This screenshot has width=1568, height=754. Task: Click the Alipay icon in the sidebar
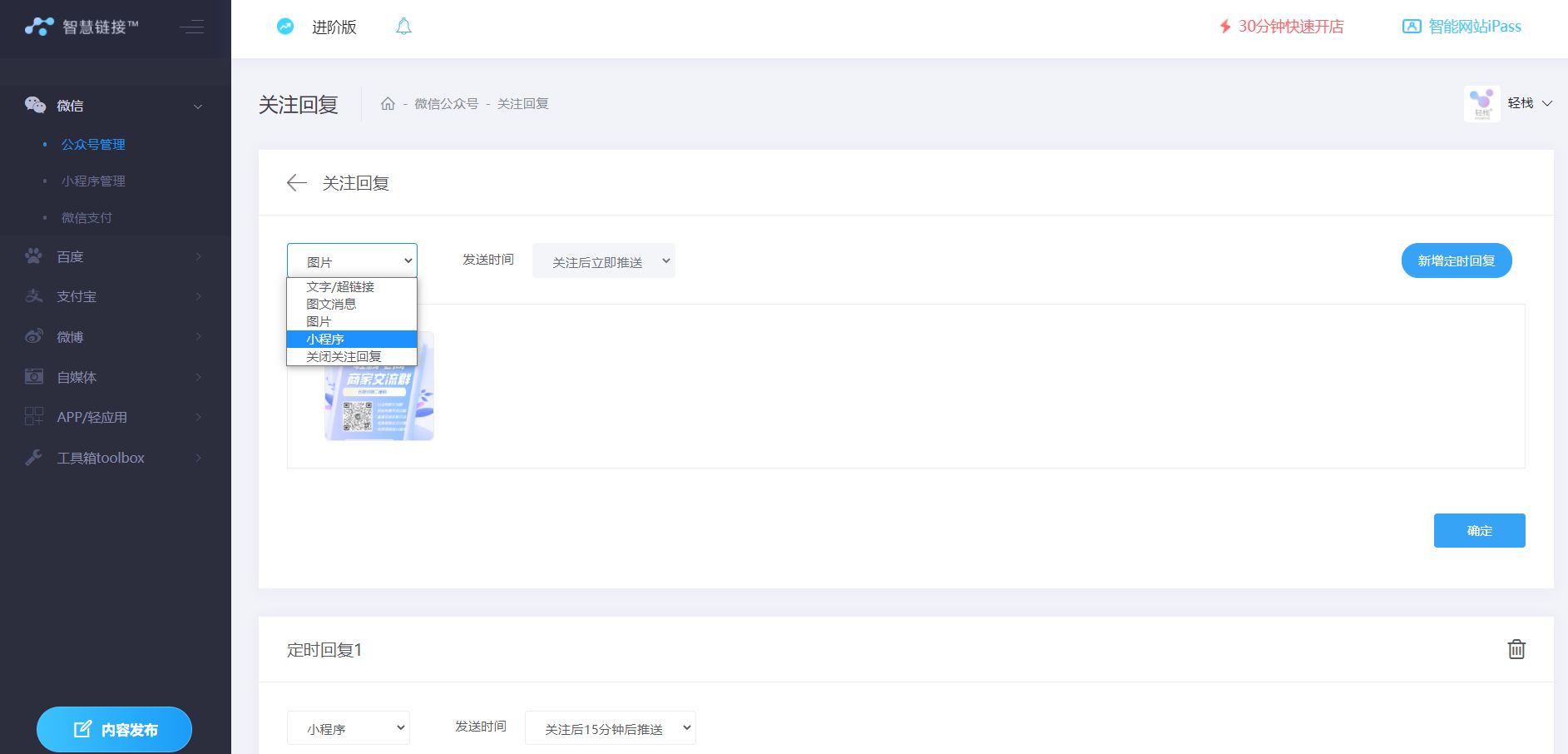pyautogui.click(x=34, y=296)
